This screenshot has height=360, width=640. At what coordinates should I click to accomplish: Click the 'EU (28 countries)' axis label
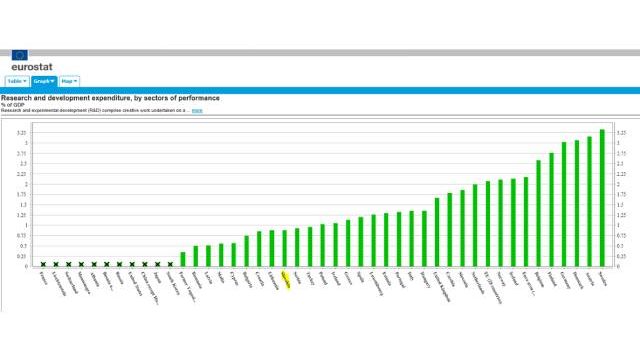coord(493,287)
